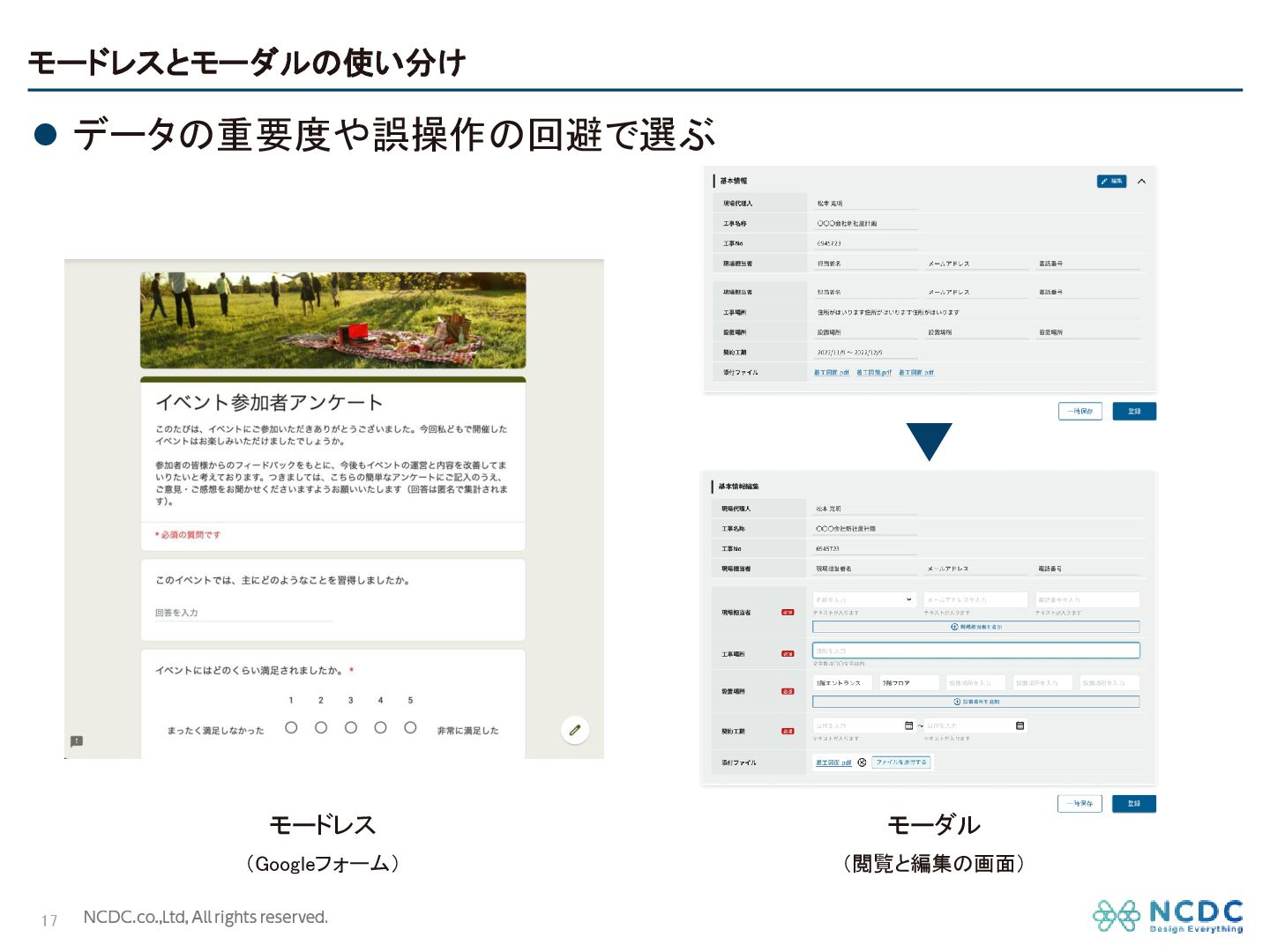
Task: Click the 6945723 工事No value in view panel
Action: [x=829, y=244]
